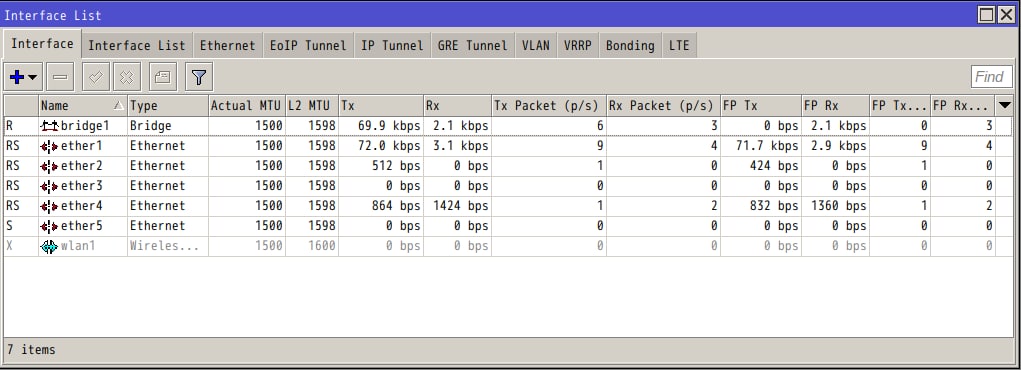Open the Bonding tab
Screen dimensions: 1021x370
tap(630, 46)
